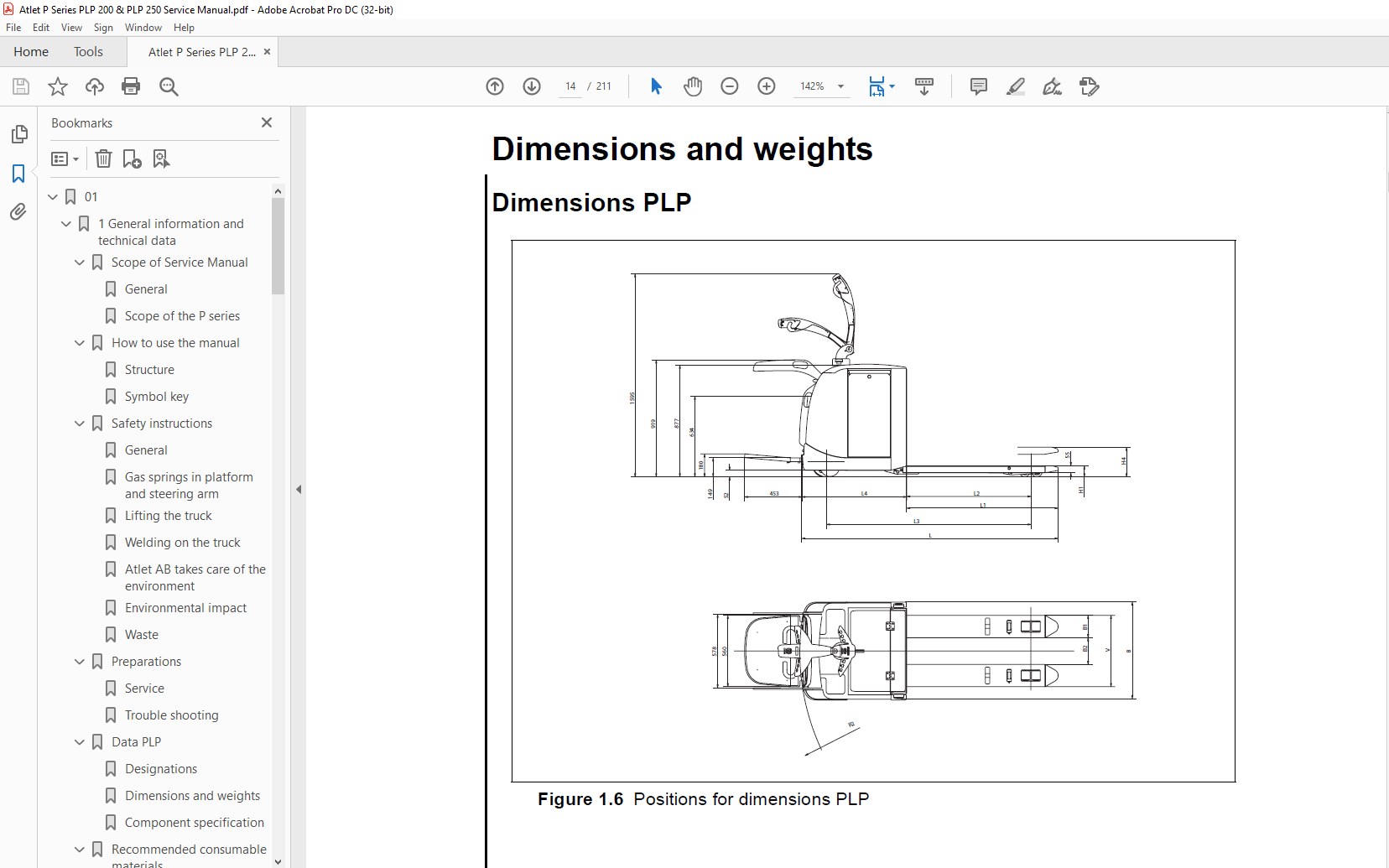Viewport: 1389px width, 868px height.
Task: Go to the previous page
Action: coord(495,86)
